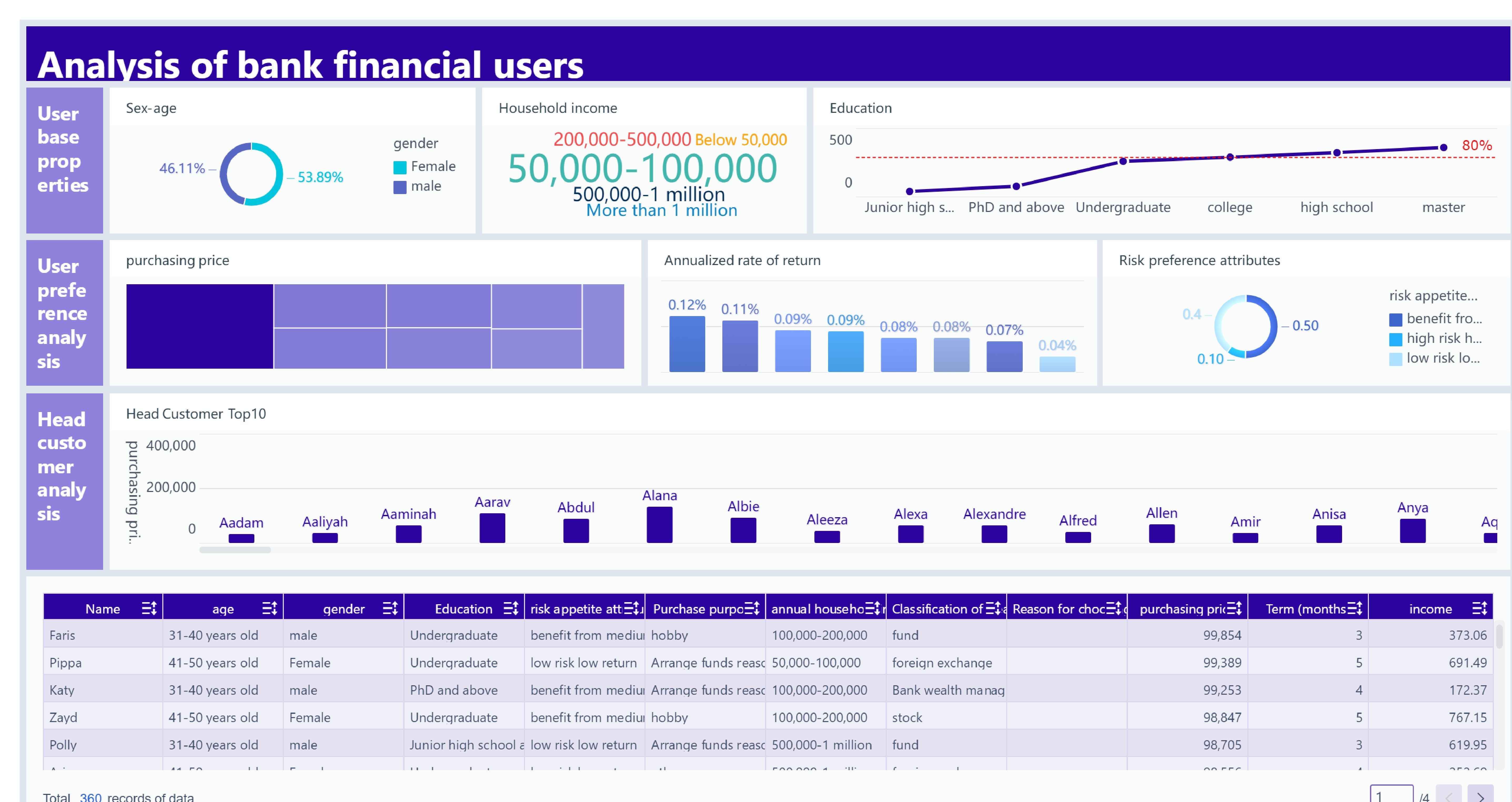Viewport: 1512px width, 802px height.
Task: Click More than 1 million text
Action: 662,210
